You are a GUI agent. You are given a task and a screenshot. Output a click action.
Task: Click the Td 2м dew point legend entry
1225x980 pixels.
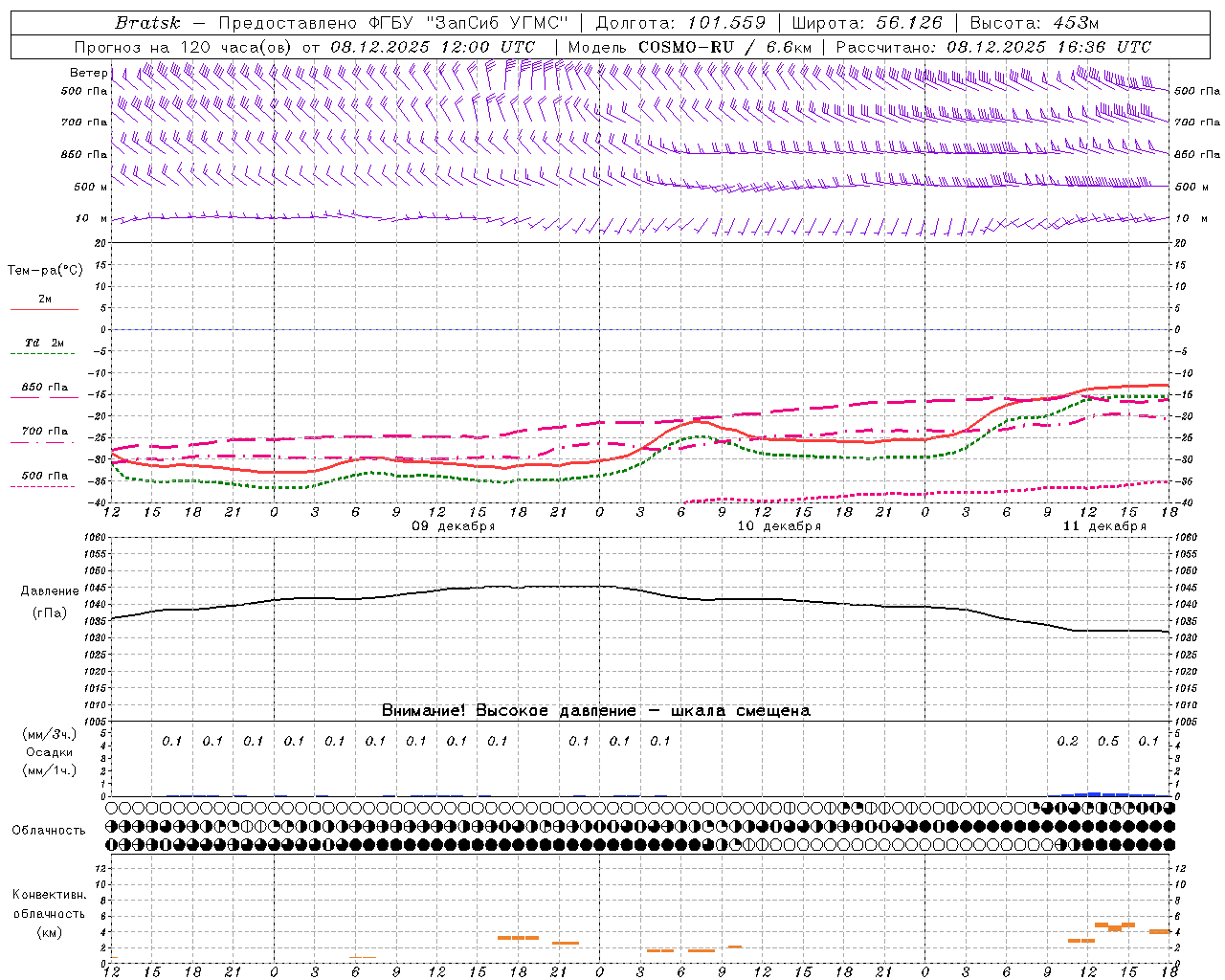coord(44,343)
